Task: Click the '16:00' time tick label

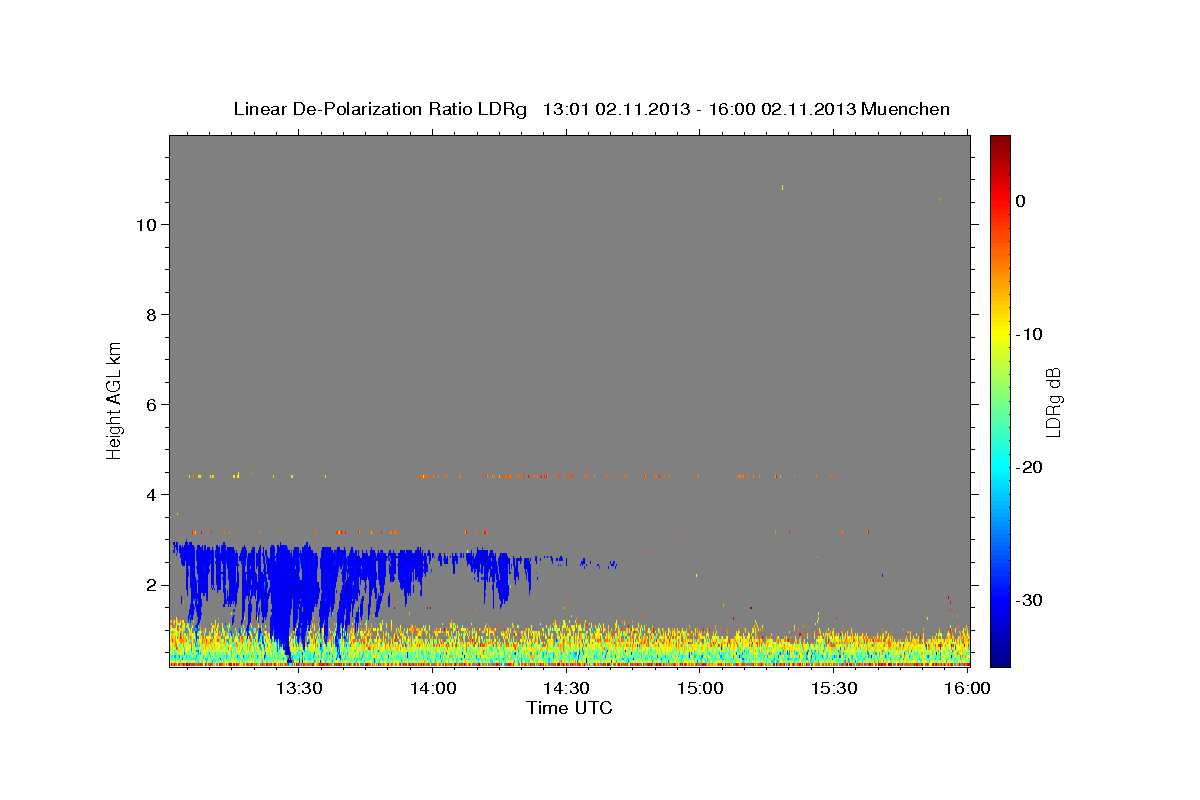Action: coord(969,688)
